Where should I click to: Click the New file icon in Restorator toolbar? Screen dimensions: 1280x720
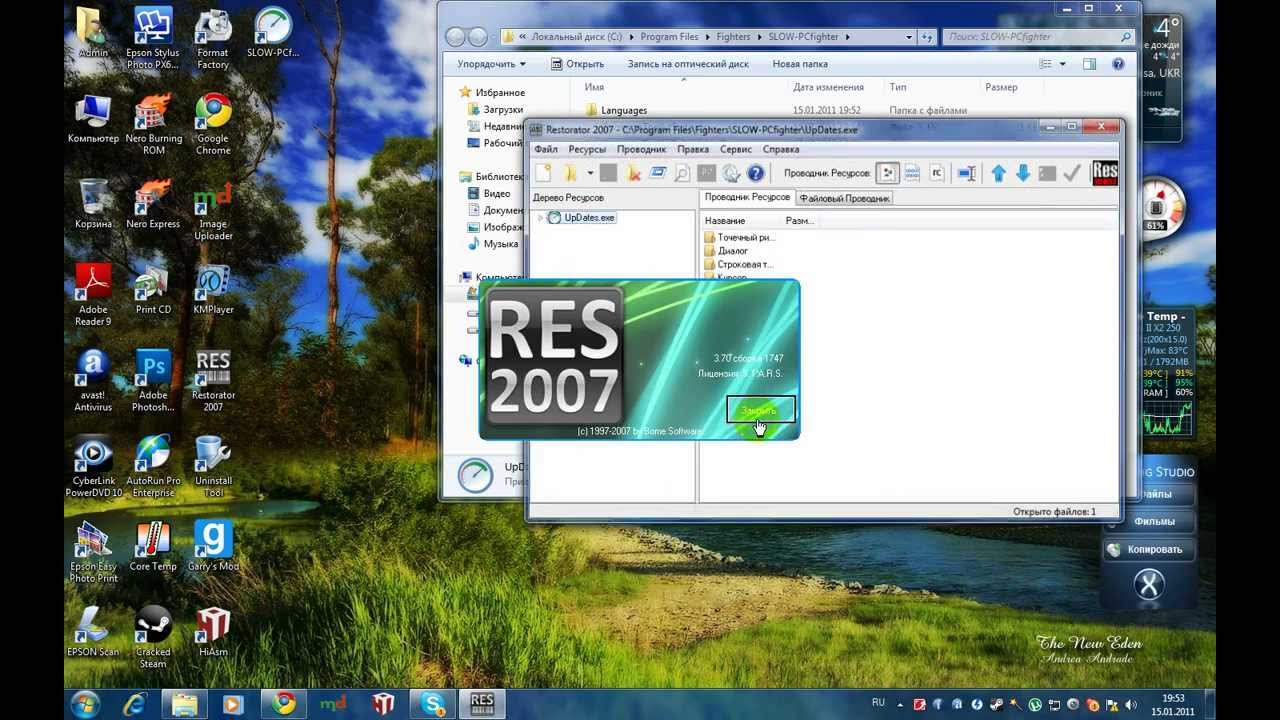(x=543, y=173)
